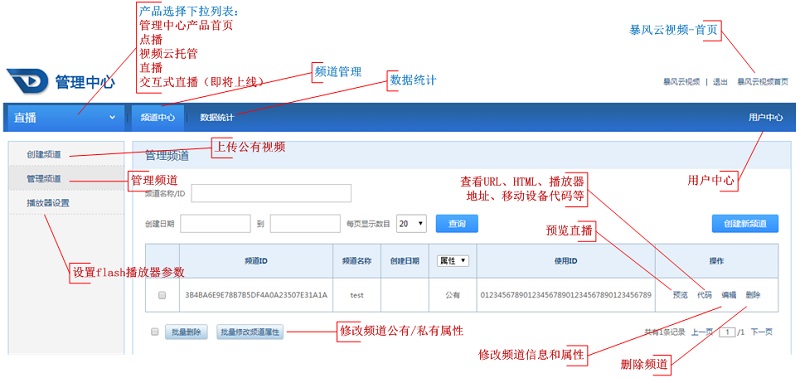Click the 管理中心 logo icon
The width and height of the screenshot is (800, 378).
point(28,81)
